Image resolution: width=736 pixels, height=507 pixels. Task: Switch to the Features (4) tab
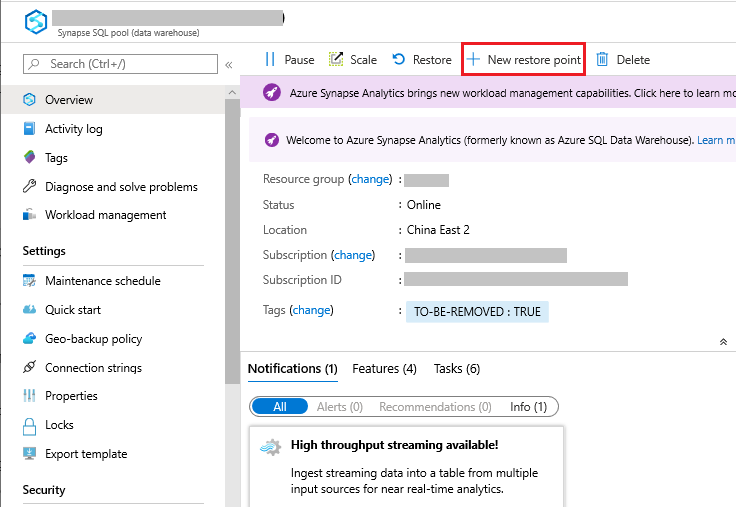pyautogui.click(x=384, y=369)
